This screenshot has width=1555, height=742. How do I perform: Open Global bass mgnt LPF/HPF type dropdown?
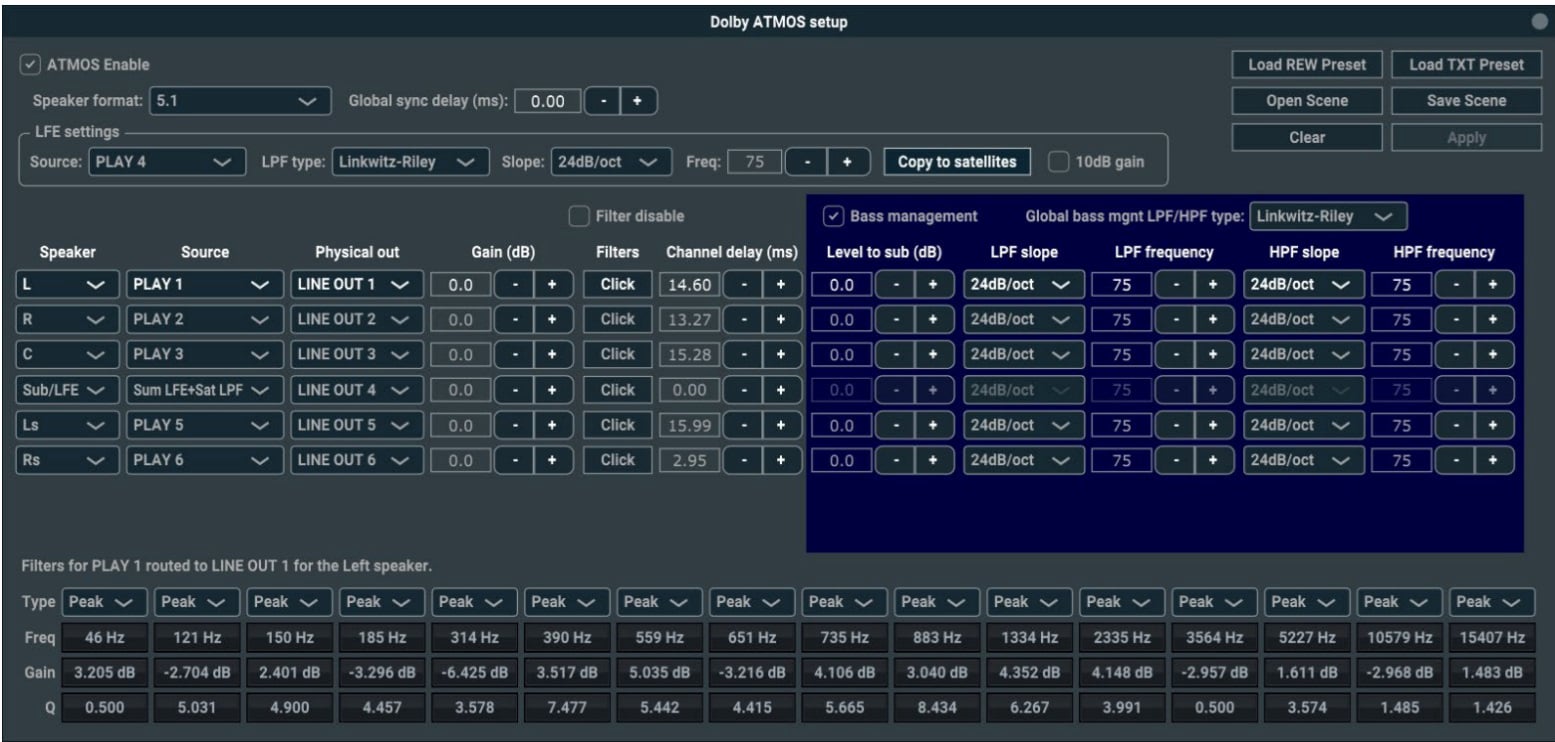click(x=1327, y=216)
